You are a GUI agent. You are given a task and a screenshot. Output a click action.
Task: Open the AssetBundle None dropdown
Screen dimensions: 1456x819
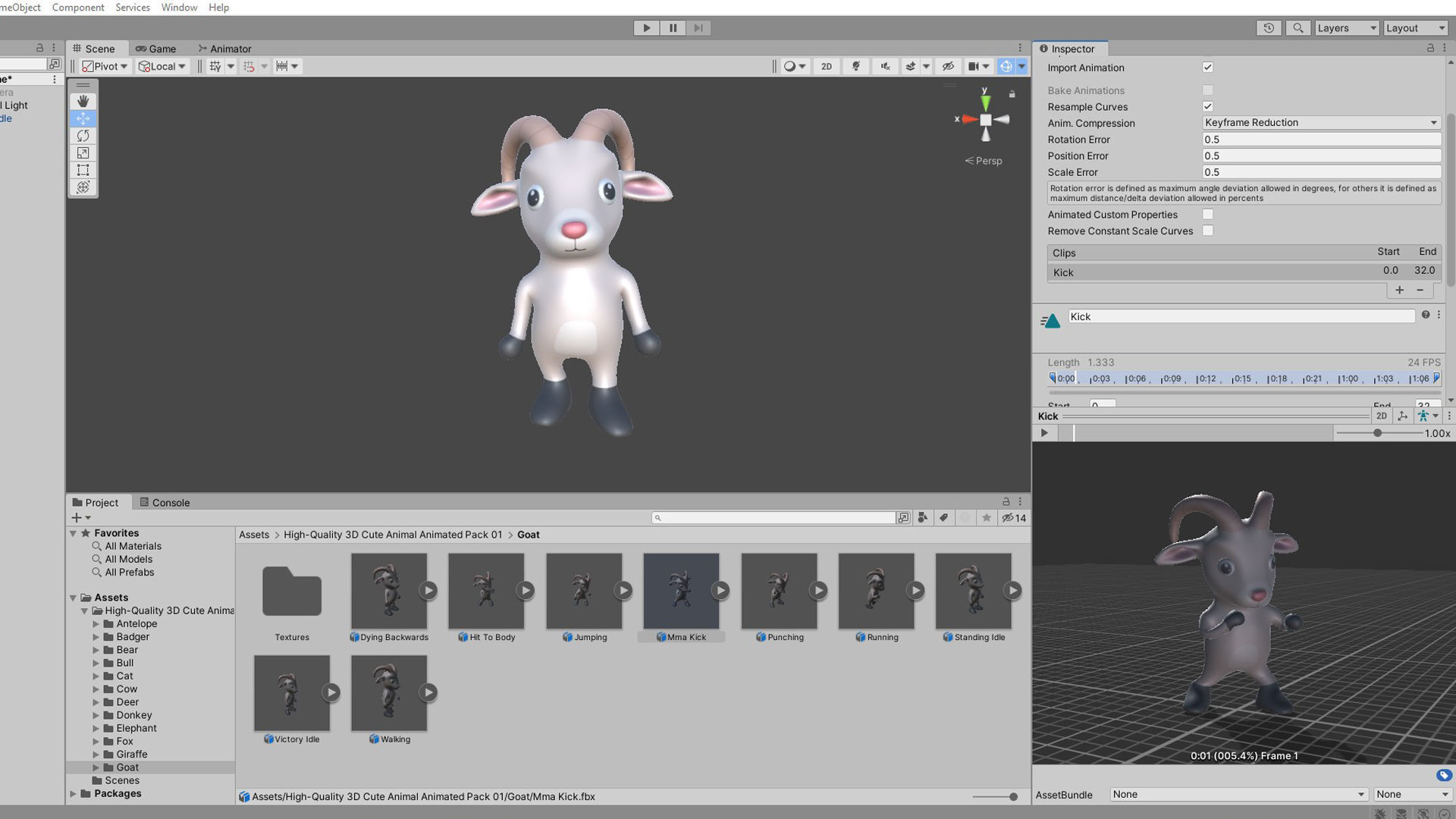(1238, 795)
